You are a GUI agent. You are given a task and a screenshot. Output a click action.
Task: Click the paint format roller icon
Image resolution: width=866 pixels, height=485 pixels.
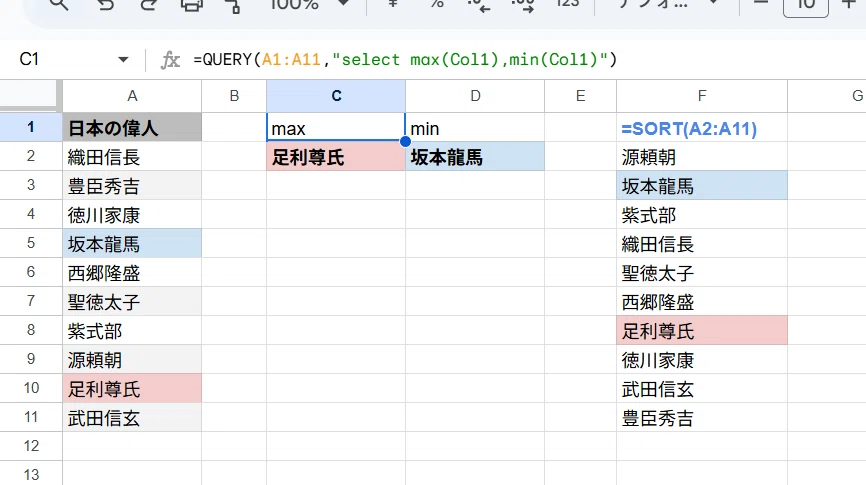pyautogui.click(x=234, y=4)
